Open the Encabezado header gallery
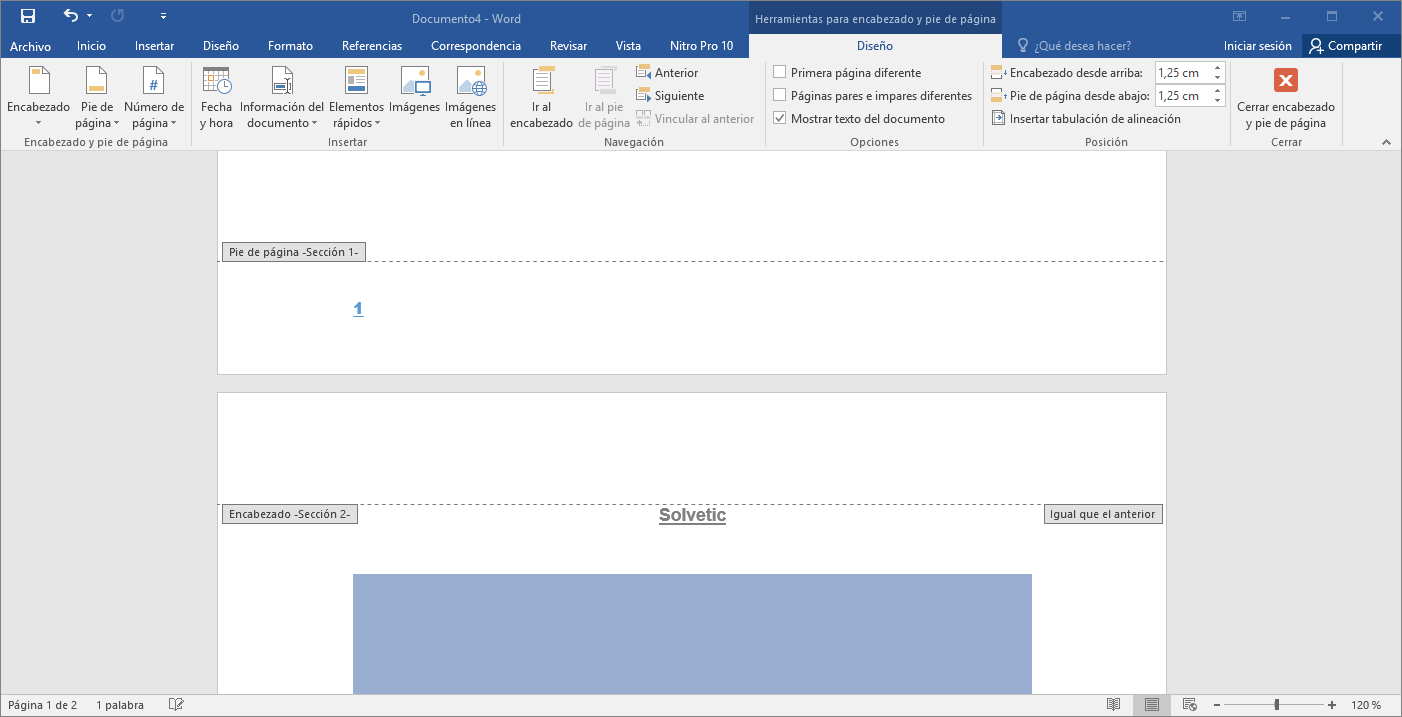Image resolution: width=1402 pixels, height=717 pixels. (38, 98)
